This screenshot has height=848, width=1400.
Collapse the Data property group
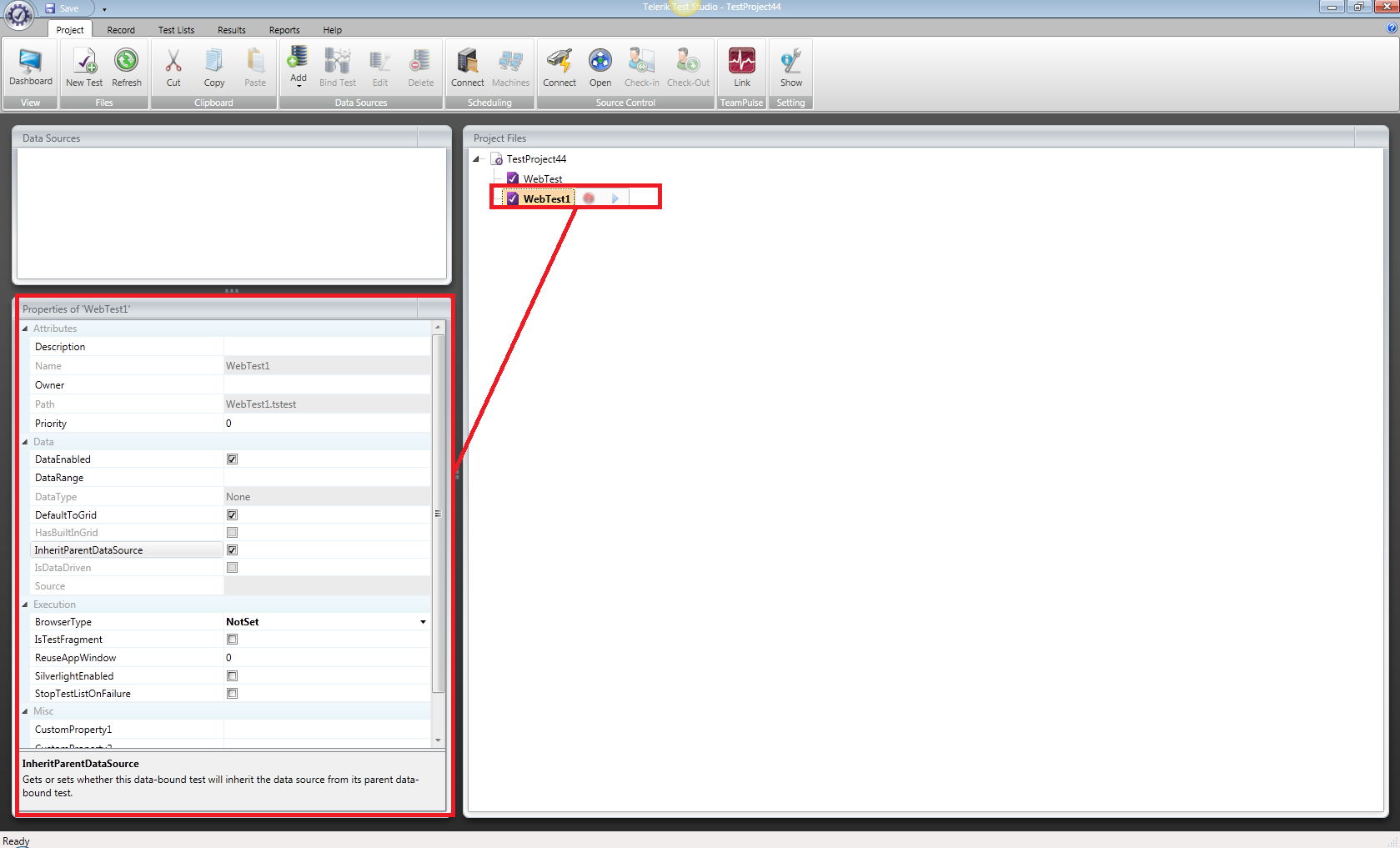[x=25, y=442]
